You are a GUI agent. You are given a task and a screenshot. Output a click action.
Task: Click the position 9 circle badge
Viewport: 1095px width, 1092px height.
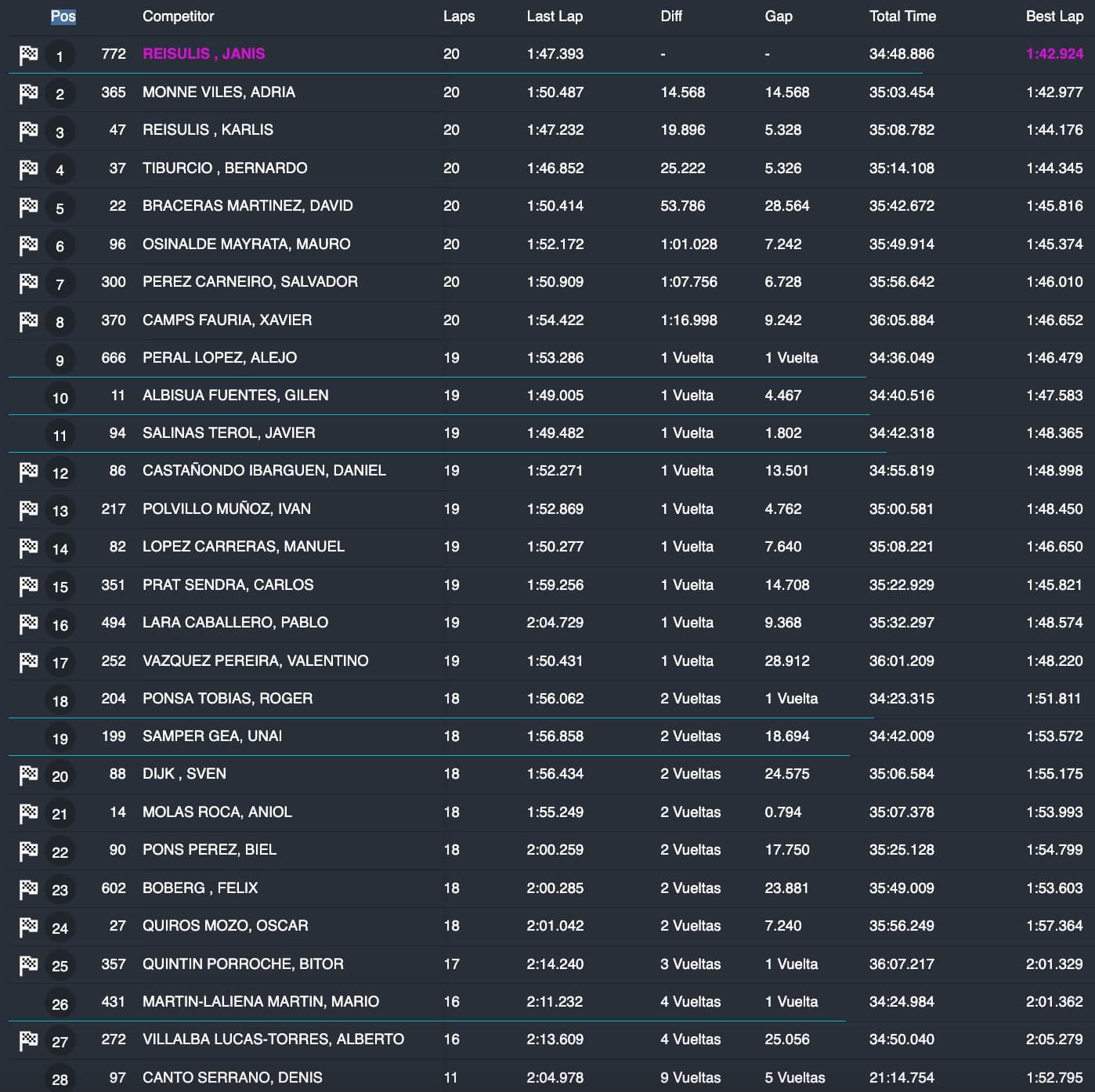[60, 360]
